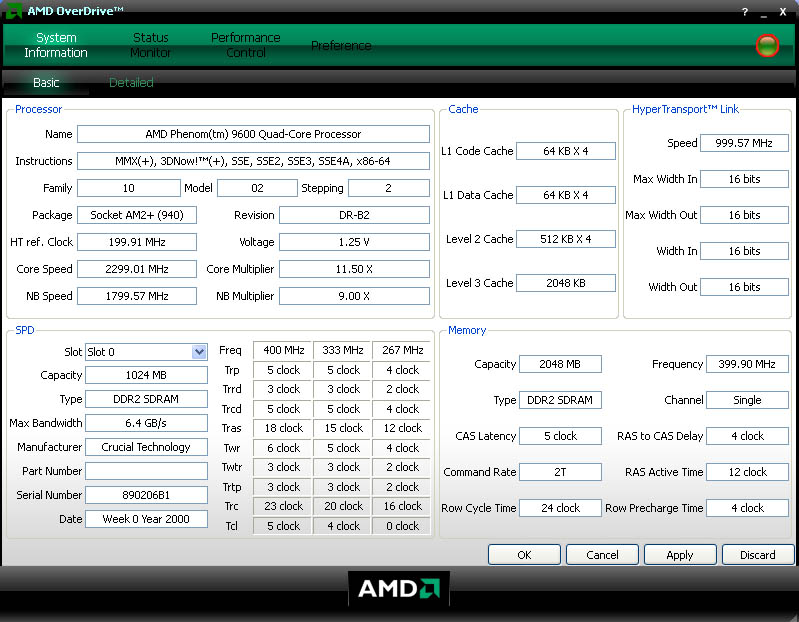
Task: Switch to the Basic tab
Action: point(46,83)
